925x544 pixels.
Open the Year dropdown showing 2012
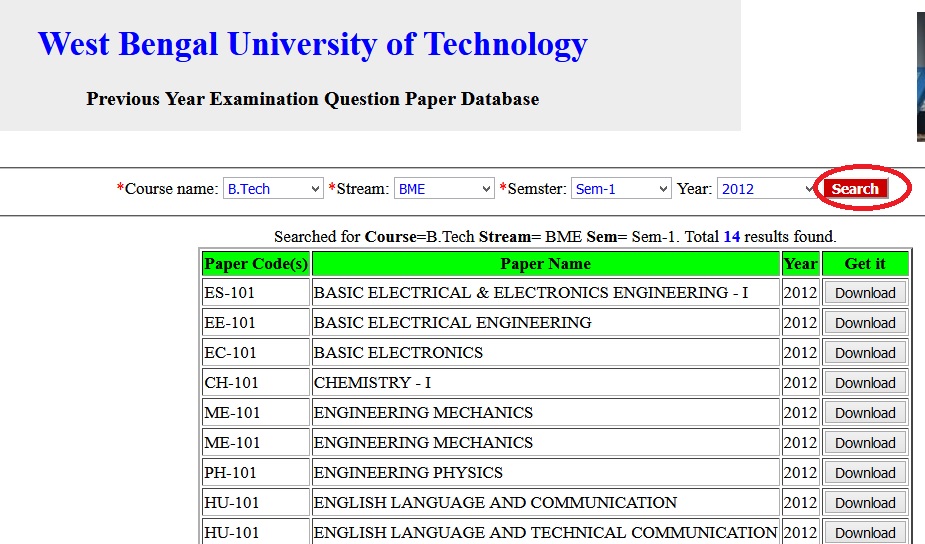click(x=767, y=189)
